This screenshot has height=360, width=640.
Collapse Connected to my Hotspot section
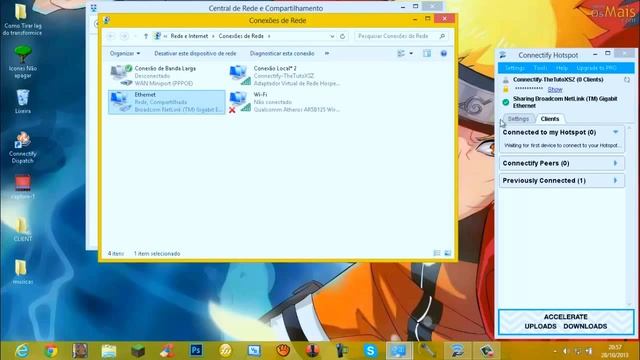coord(616,132)
